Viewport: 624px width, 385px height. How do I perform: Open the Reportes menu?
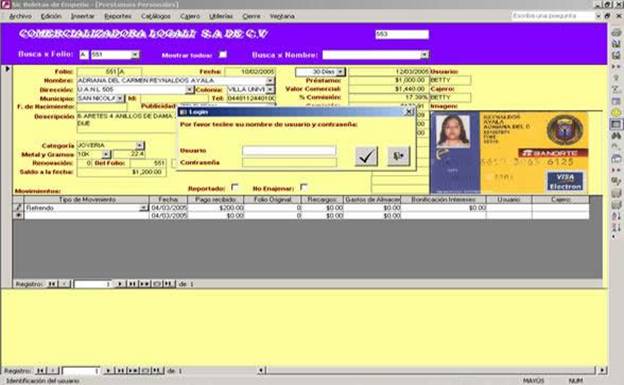(x=118, y=16)
